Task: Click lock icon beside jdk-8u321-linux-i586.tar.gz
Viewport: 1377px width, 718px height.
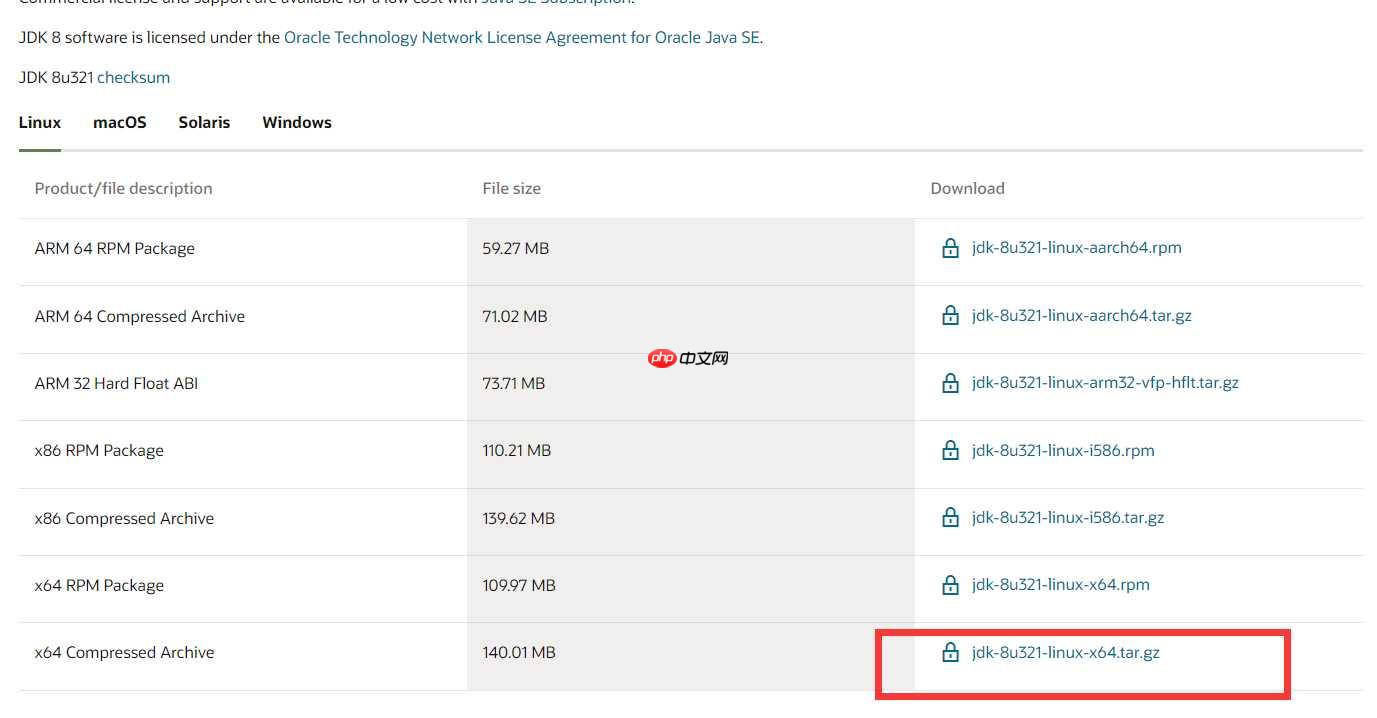Action: (x=950, y=518)
